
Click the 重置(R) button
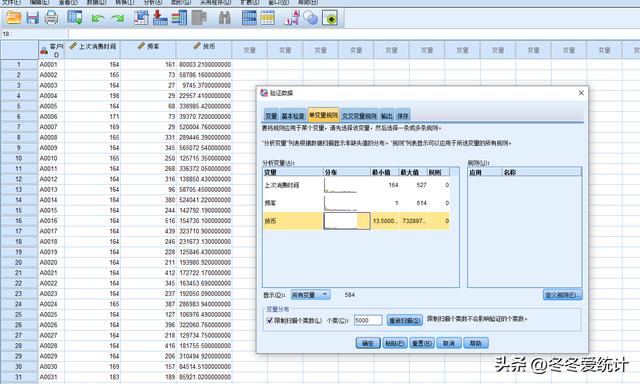click(x=422, y=343)
